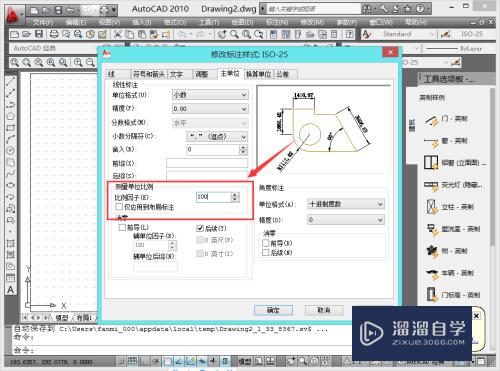Select the Multiline Text A tool
Image resolution: width=500 pixels, height=371 pixels.
pyautogui.click(x=11, y=290)
